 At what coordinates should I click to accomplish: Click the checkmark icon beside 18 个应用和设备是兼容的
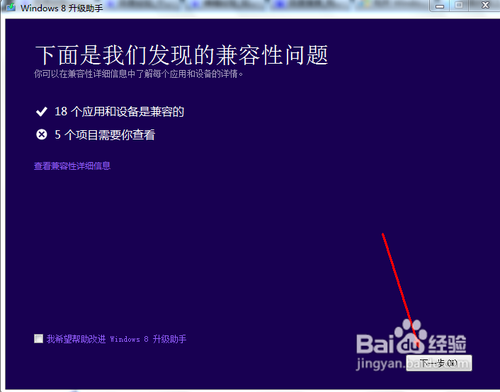click(x=41, y=112)
